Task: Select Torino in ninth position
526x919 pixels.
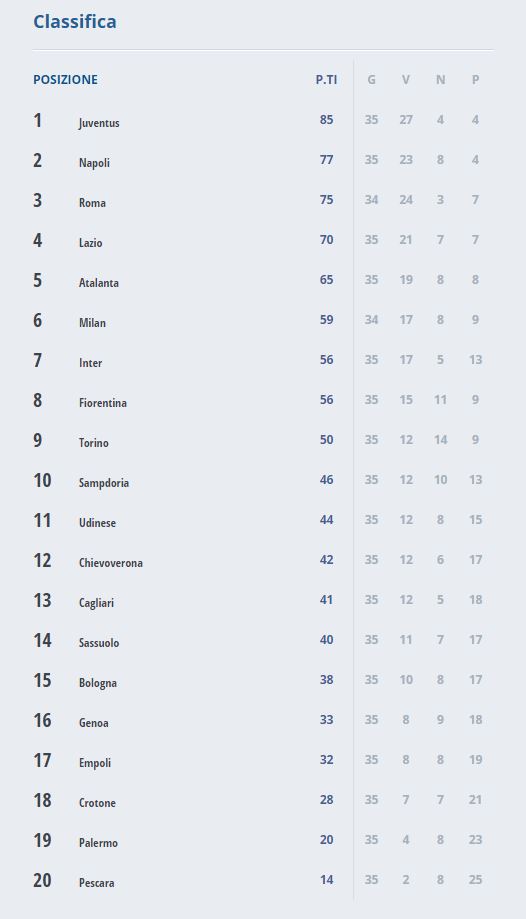Action: click(x=93, y=443)
